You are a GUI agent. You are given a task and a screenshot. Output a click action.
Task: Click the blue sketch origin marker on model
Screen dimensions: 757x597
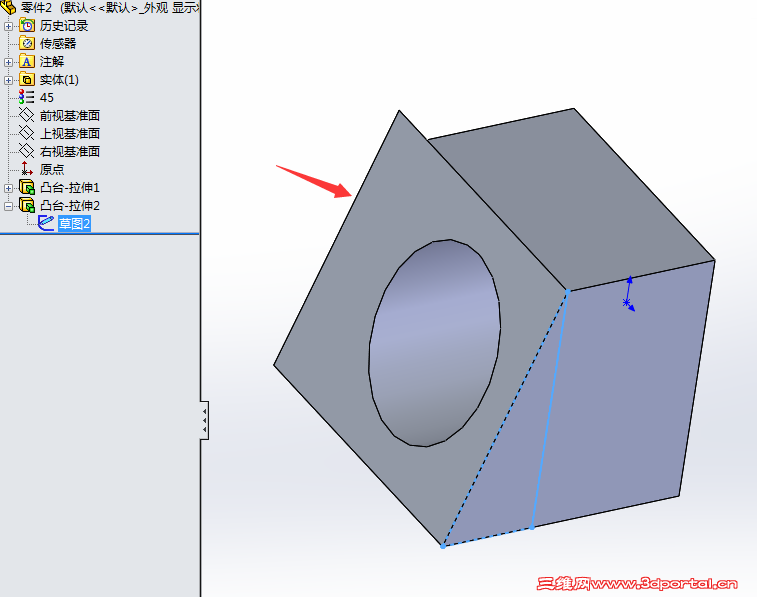click(x=626, y=303)
